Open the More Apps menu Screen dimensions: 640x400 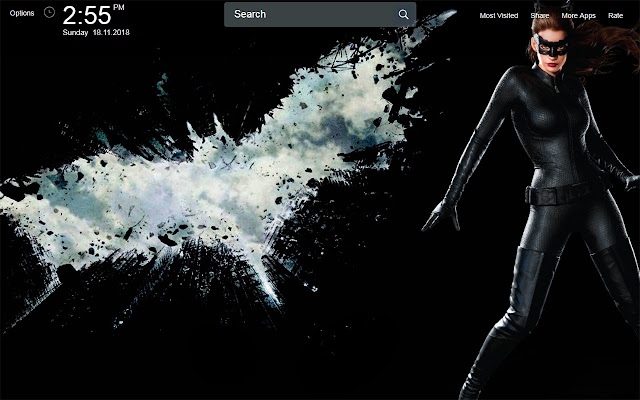(578, 16)
